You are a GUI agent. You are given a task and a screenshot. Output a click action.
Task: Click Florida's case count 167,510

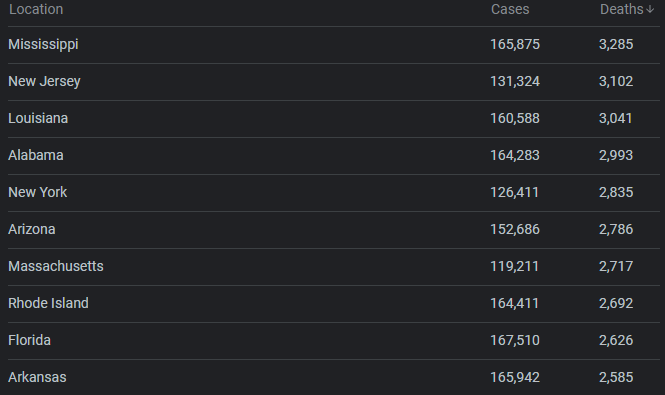point(515,340)
